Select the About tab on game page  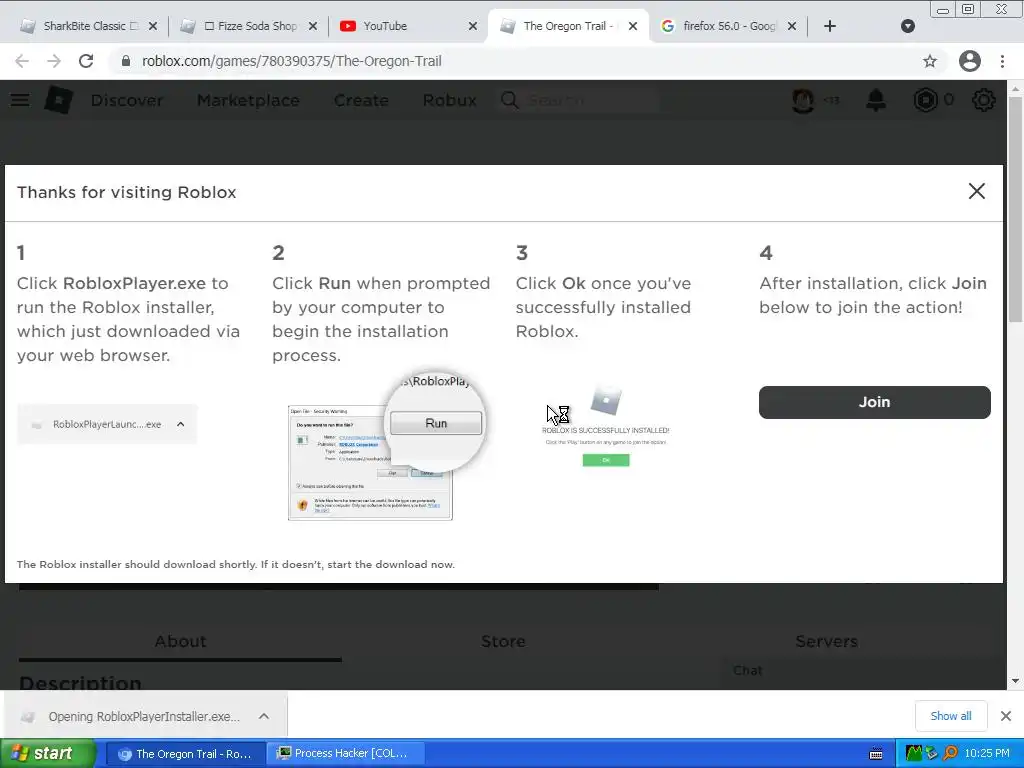(180, 641)
